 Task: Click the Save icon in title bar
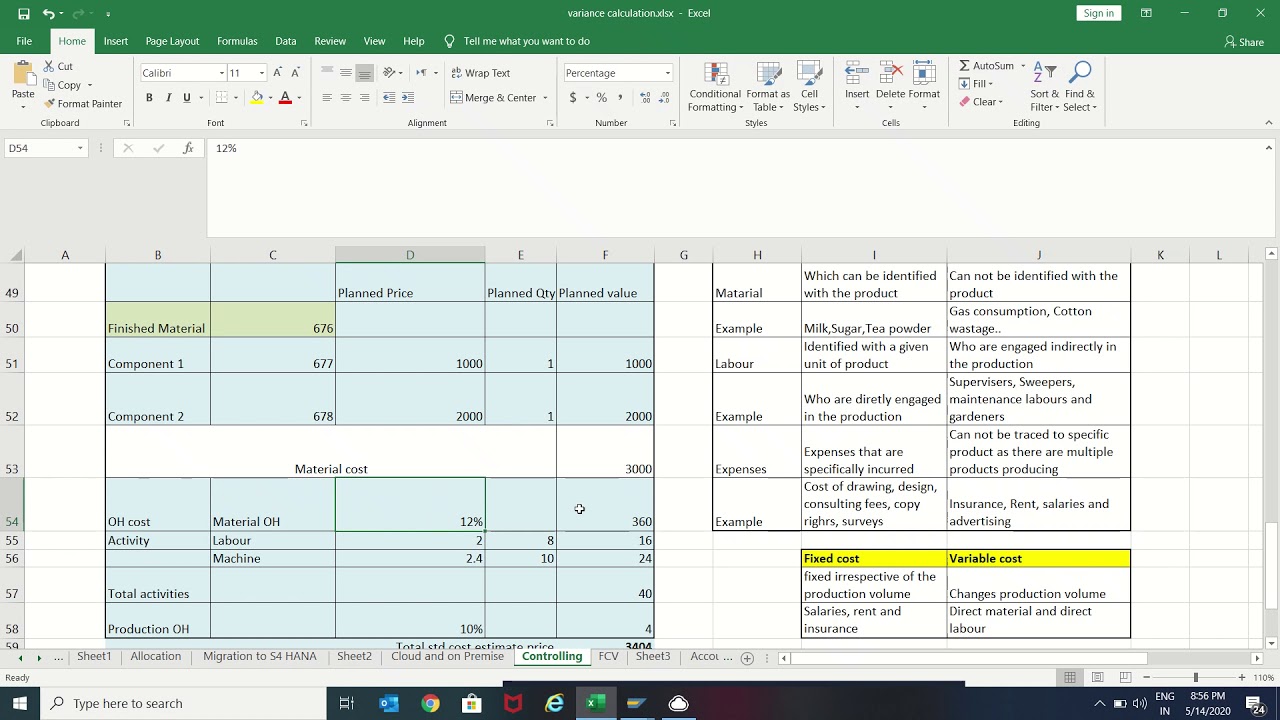[23, 14]
